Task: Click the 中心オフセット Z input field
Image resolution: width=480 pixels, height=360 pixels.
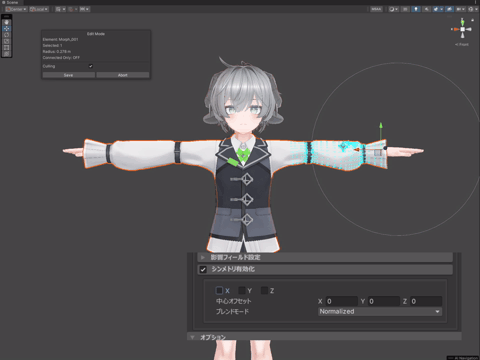Action: [x=426, y=301]
